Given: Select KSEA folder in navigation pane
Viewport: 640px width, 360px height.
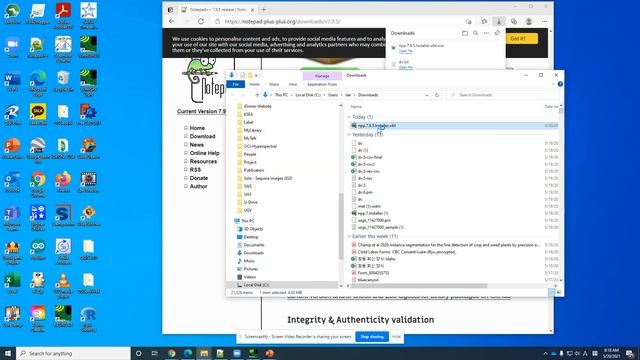Looking at the screenshot, I should point(248,114).
